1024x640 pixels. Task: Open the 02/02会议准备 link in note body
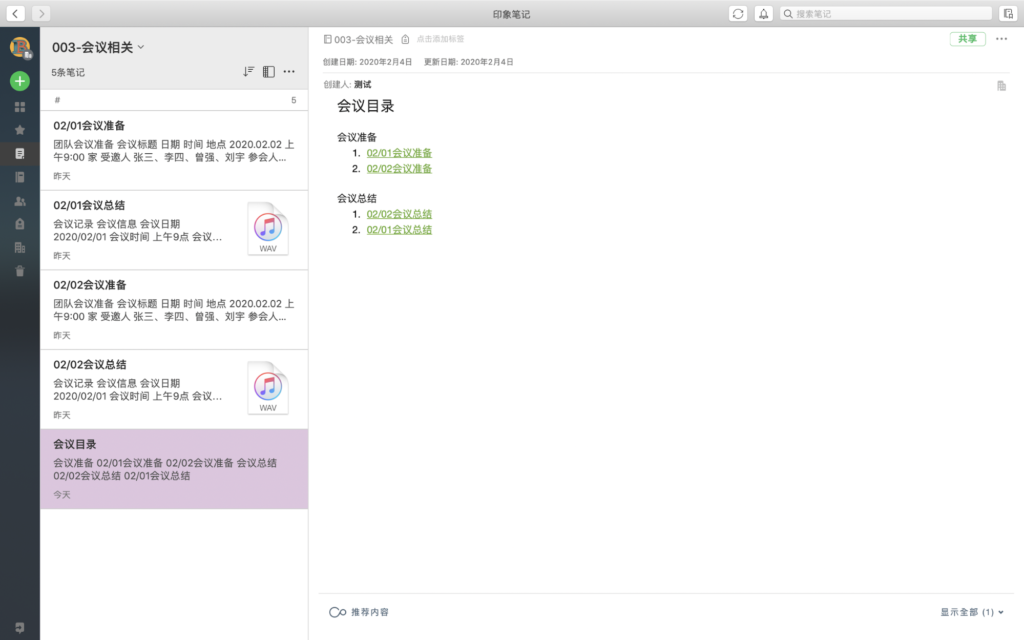[x=399, y=169]
